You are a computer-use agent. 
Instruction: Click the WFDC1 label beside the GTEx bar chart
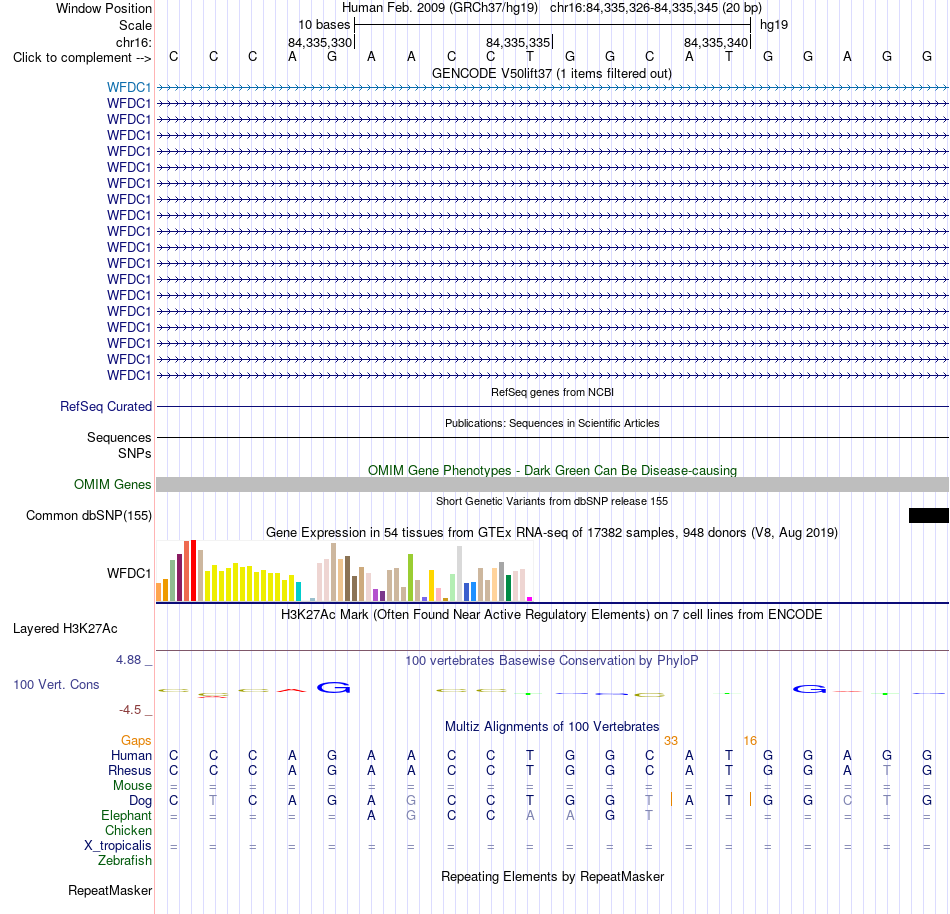[128, 573]
